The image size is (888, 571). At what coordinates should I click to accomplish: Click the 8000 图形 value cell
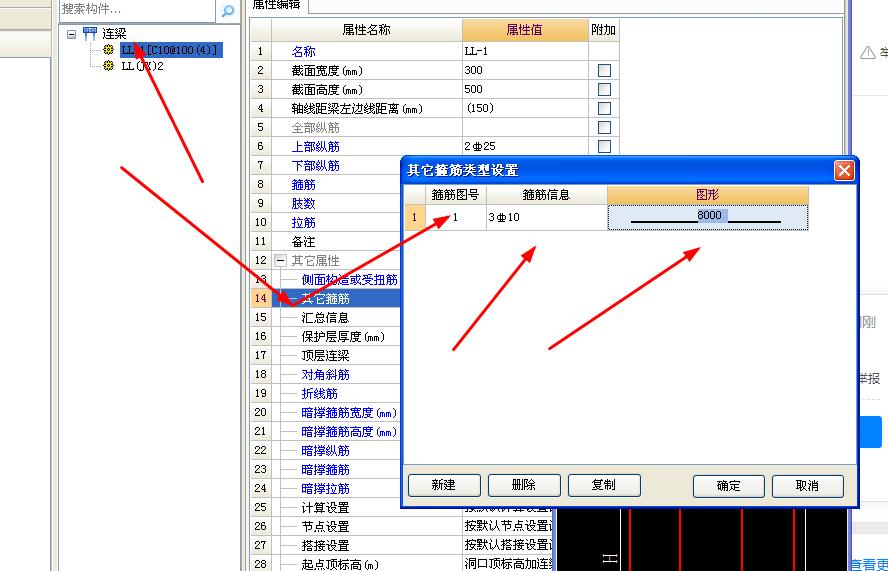click(708, 218)
